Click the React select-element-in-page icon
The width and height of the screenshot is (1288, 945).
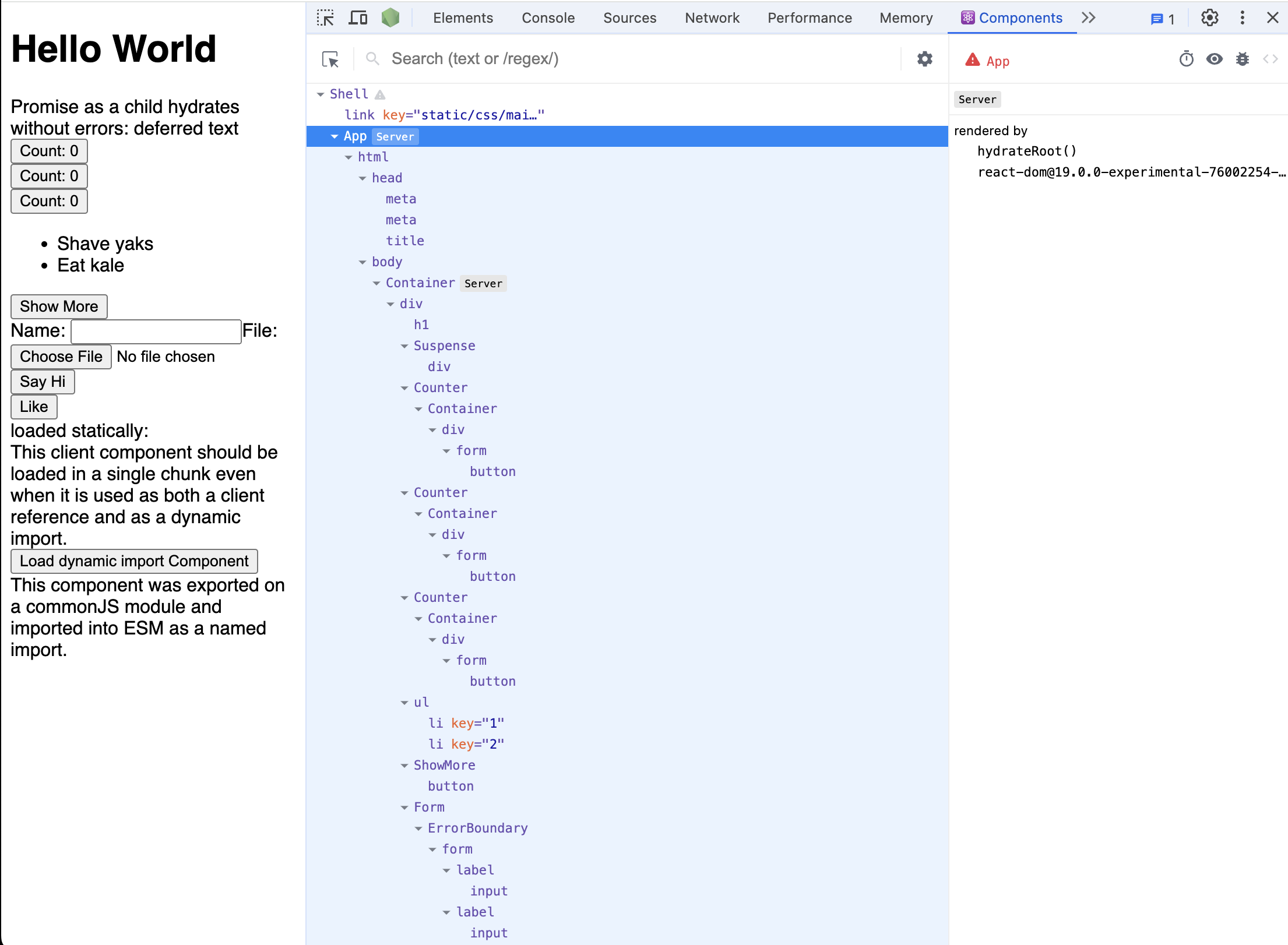(330, 59)
